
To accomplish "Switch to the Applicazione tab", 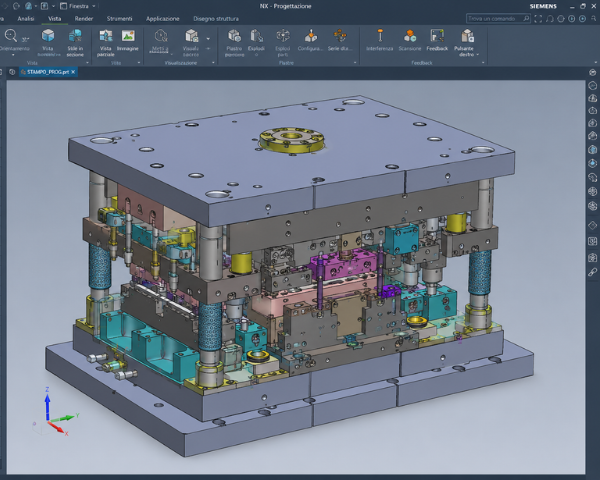I will pos(163,19).
